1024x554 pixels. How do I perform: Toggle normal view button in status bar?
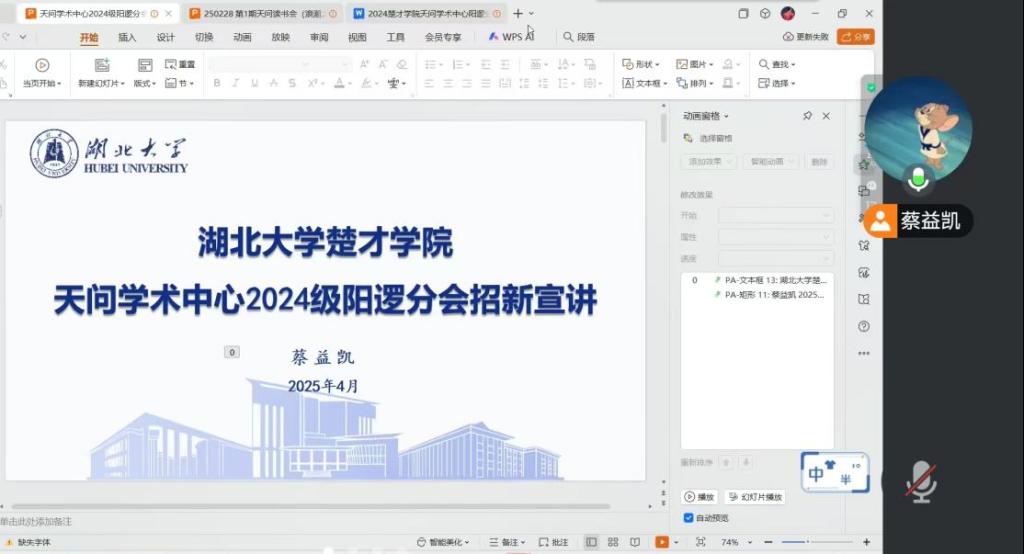[591, 542]
